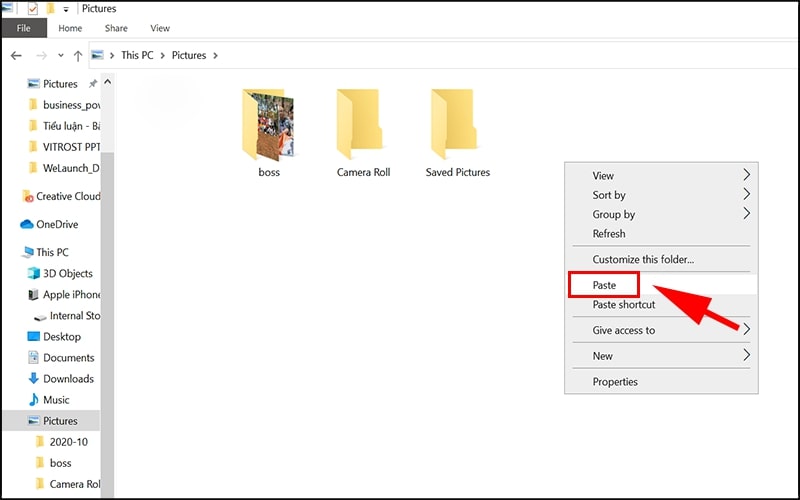Viewport: 800px width, 500px height.
Task: Click the This PC computer icon
Action: 28,252
